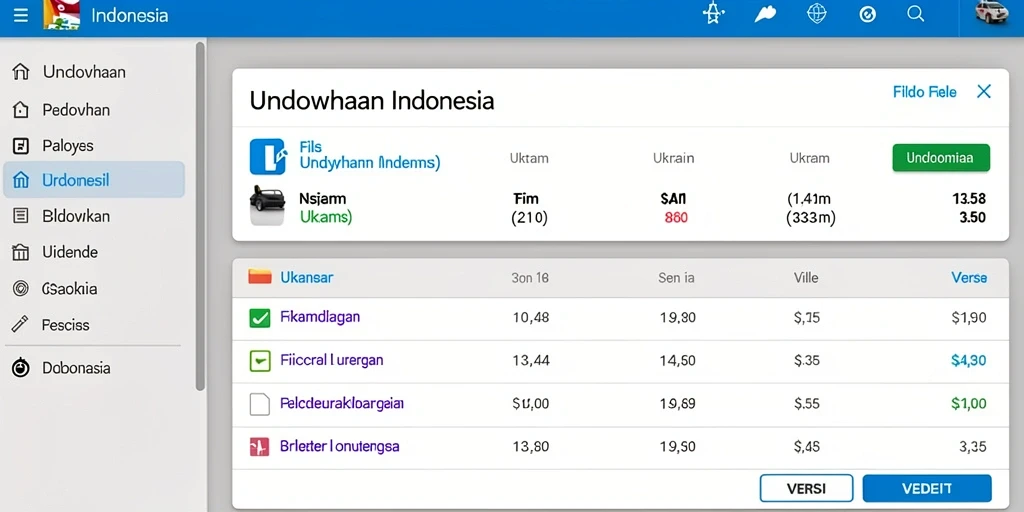The height and width of the screenshot is (512, 1024).
Task: Click the 13,44 value
Action: point(531,360)
